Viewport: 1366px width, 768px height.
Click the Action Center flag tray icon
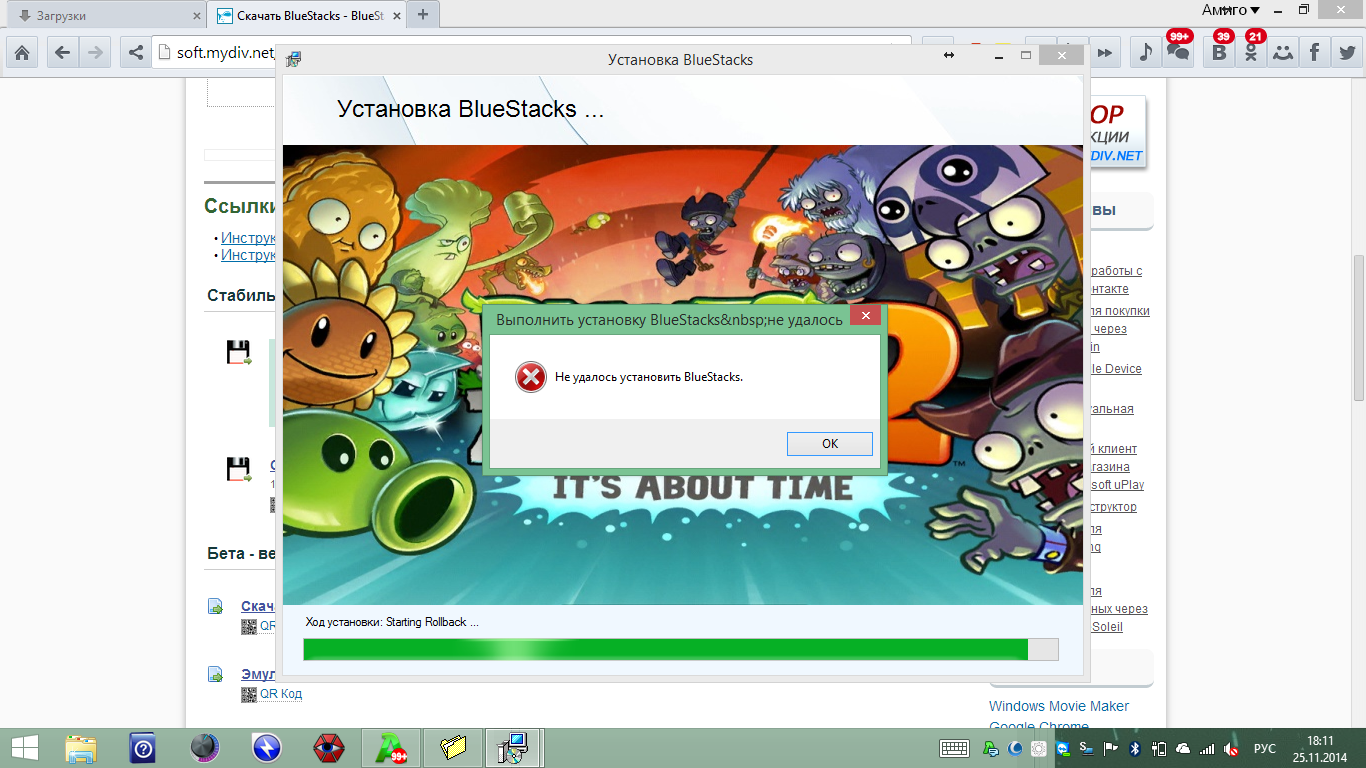1110,748
